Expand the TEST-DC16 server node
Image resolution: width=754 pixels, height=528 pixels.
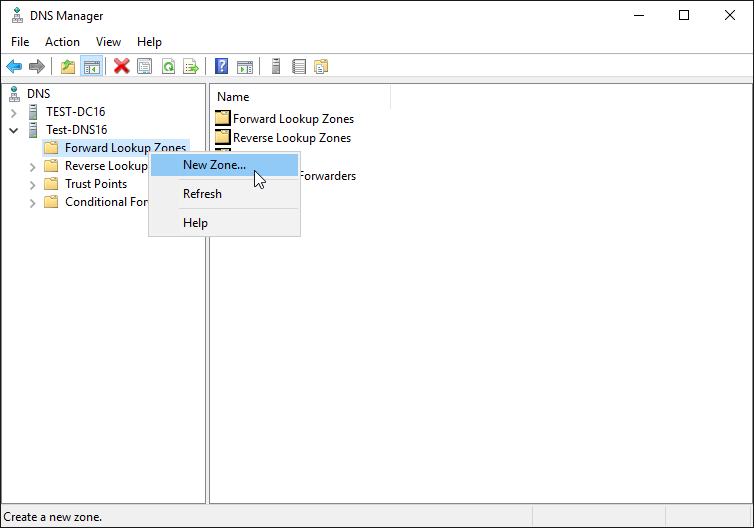[x=13, y=113]
